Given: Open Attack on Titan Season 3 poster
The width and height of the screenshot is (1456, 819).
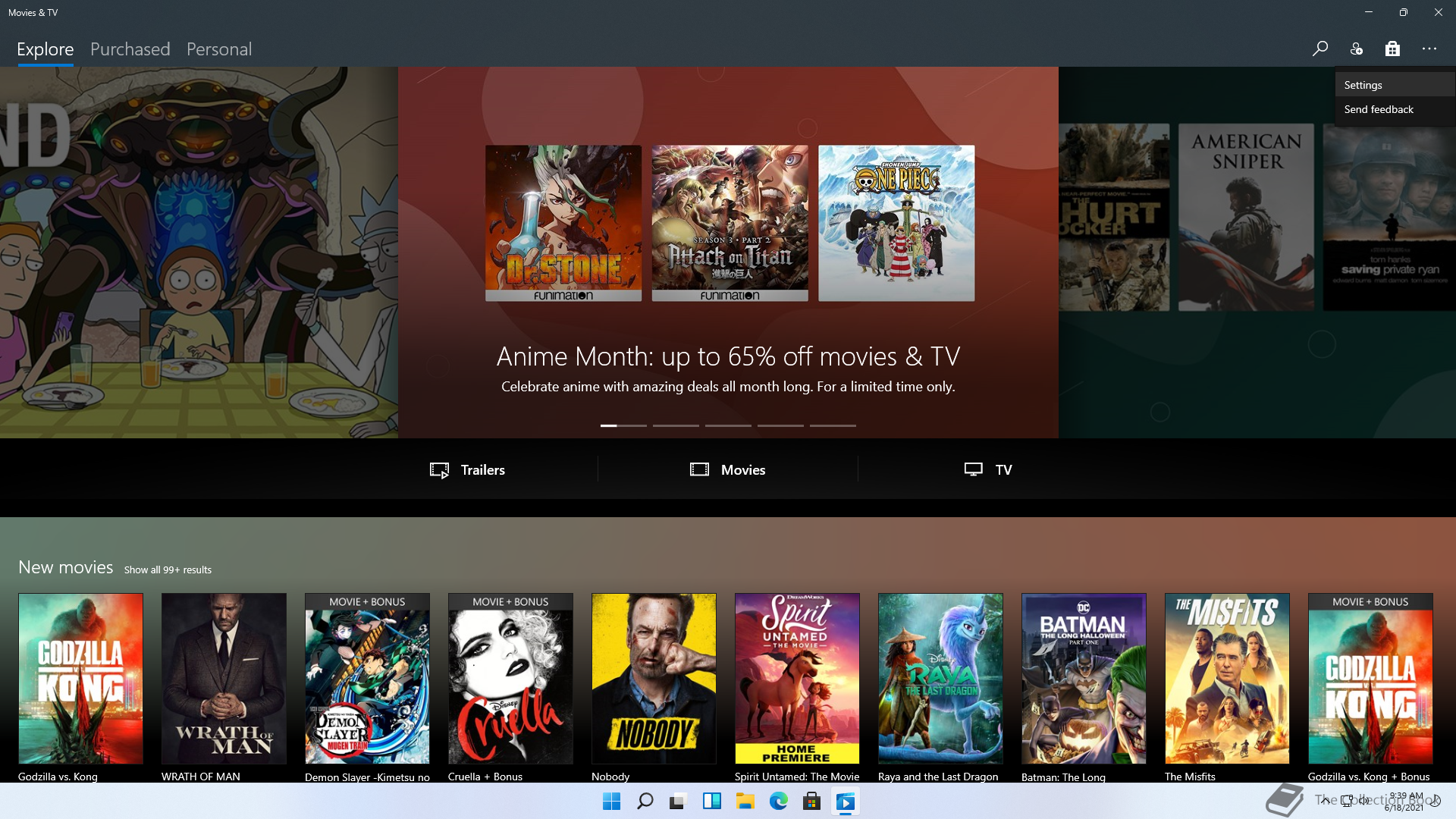Looking at the screenshot, I should [x=730, y=223].
